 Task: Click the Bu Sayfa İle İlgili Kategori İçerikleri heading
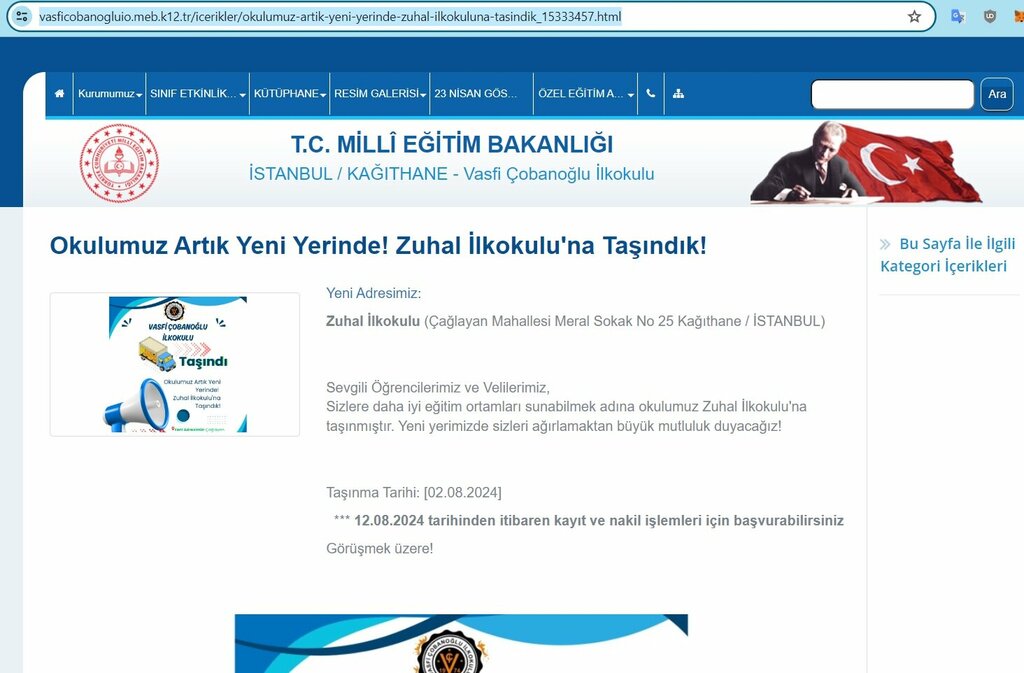click(x=948, y=255)
